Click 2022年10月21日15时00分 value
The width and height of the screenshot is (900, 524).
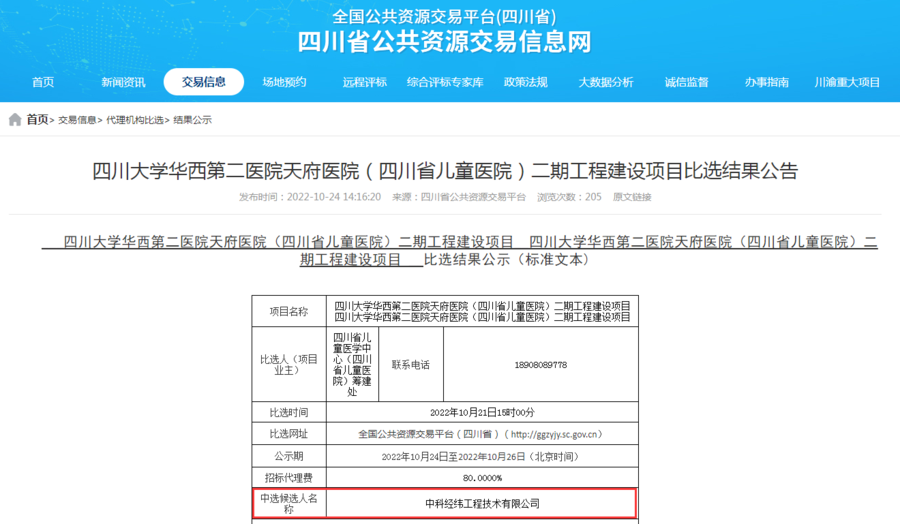(x=482, y=412)
